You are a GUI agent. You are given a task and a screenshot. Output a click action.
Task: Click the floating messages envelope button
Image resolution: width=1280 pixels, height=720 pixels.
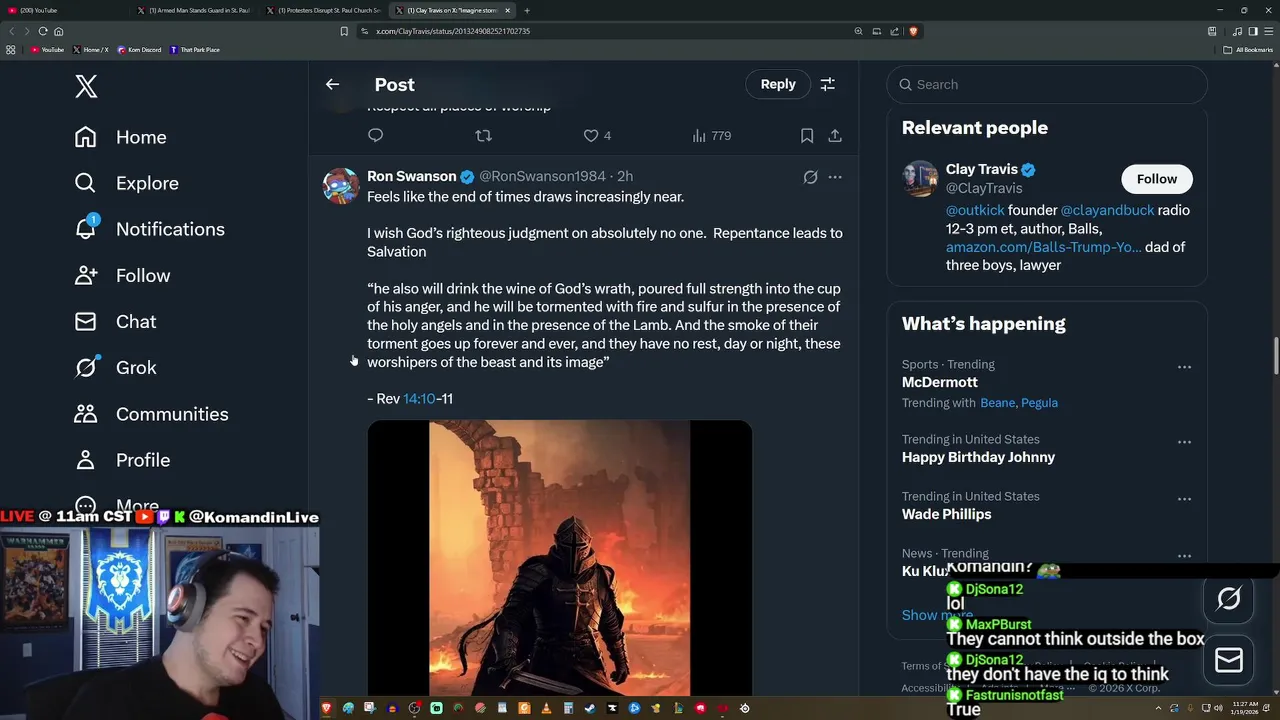(x=1228, y=660)
